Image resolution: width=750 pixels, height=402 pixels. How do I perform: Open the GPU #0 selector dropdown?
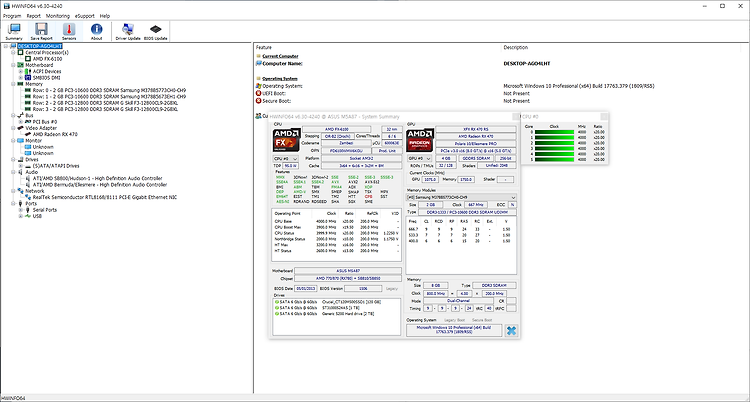coord(419,158)
